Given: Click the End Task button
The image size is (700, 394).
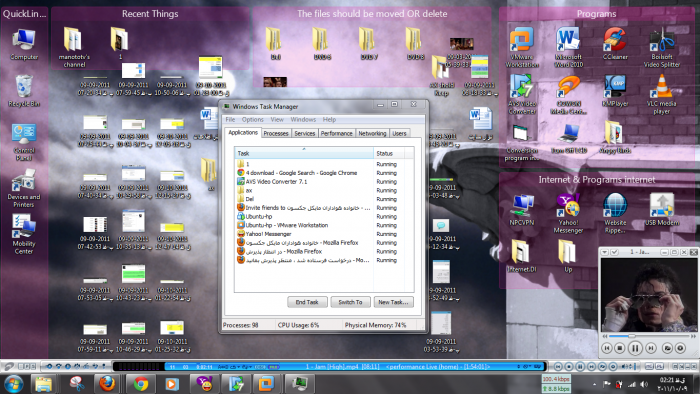Looking at the screenshot, I should click(307, 302).
